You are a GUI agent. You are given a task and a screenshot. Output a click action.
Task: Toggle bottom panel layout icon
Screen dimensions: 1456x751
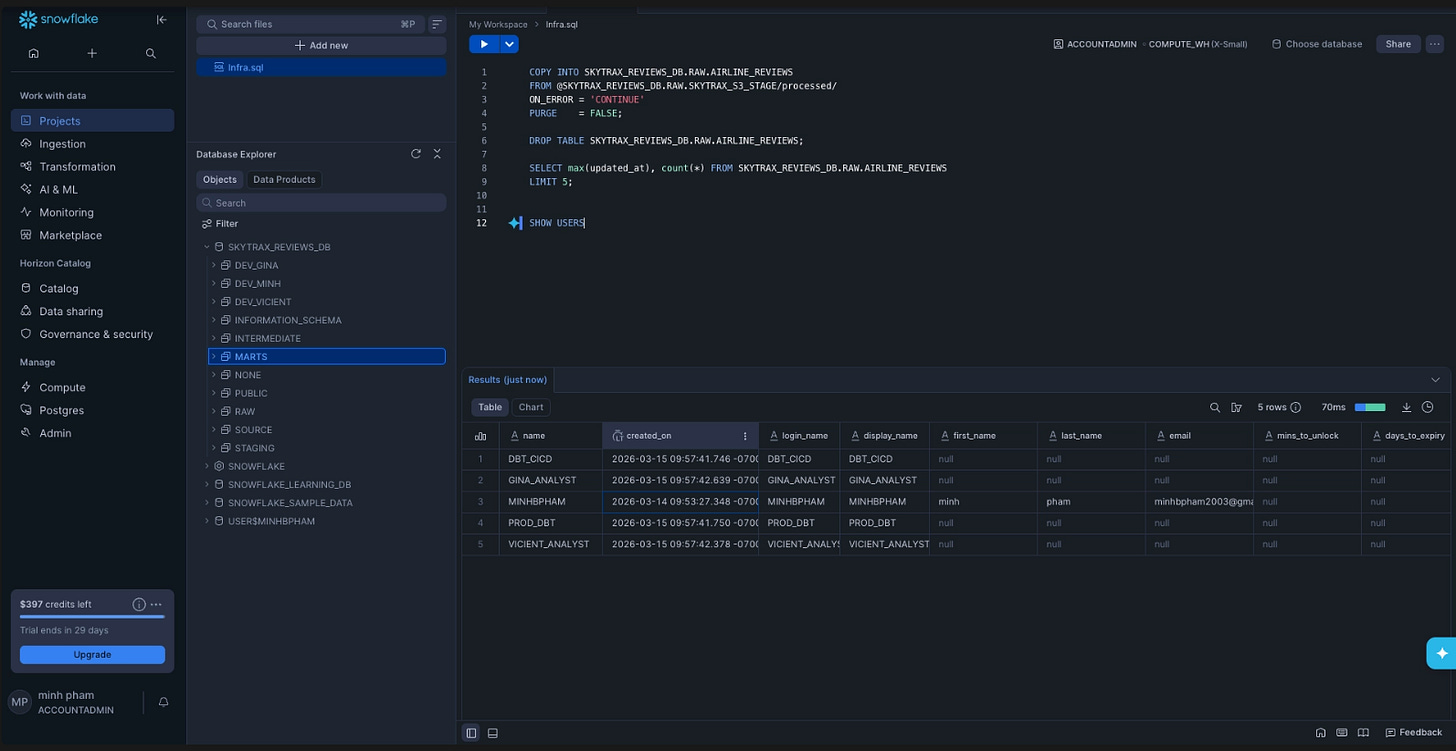click(x=493, y=733)
